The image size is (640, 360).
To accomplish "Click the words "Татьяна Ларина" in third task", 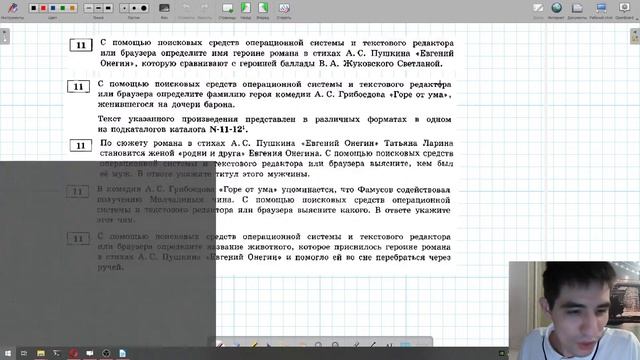I will pos(418,143).
